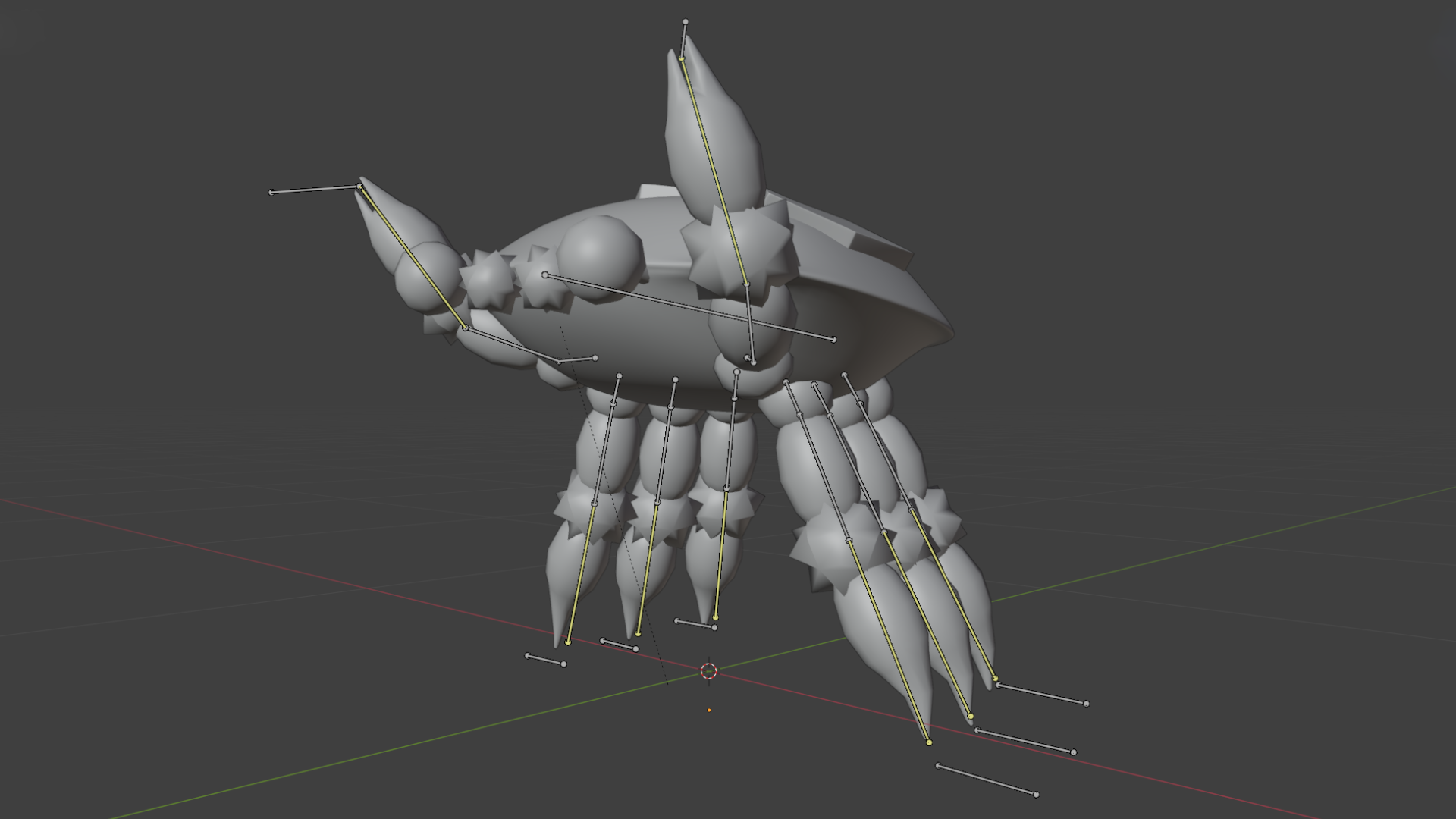Select the lowest-right foot target bone on the ground
Viewport: 1456px width, 819px height.
click(x=987, y=780)
